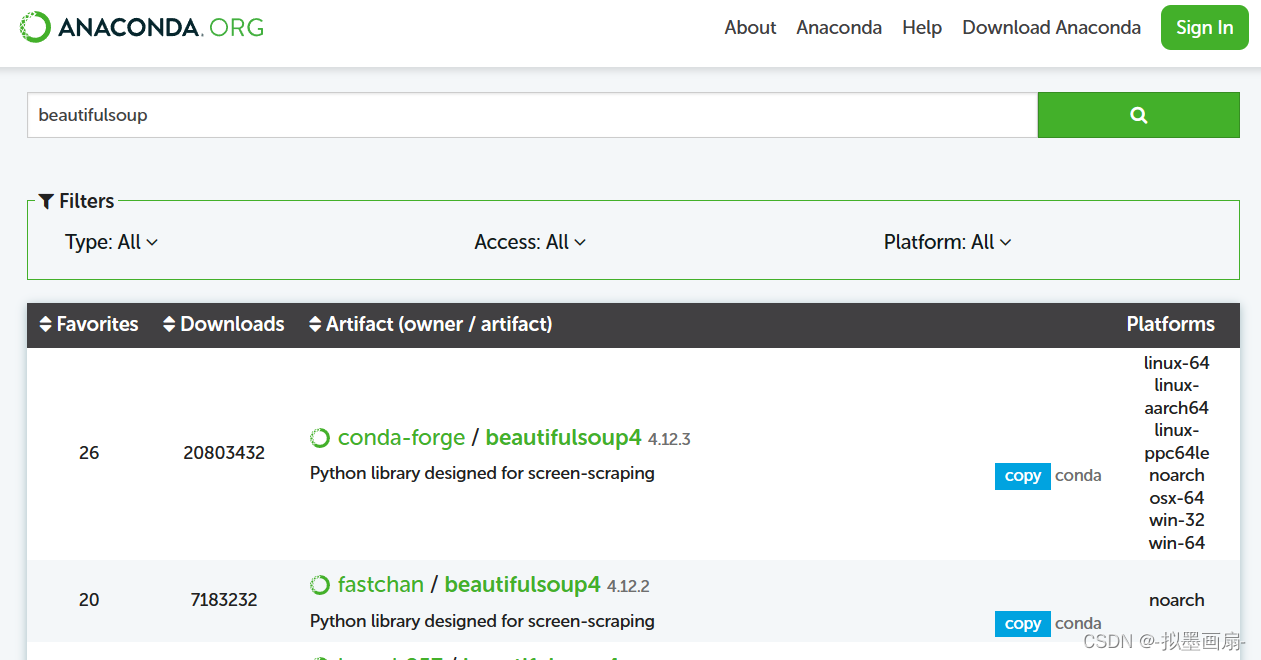Open the About menu item

pos(750,28)
